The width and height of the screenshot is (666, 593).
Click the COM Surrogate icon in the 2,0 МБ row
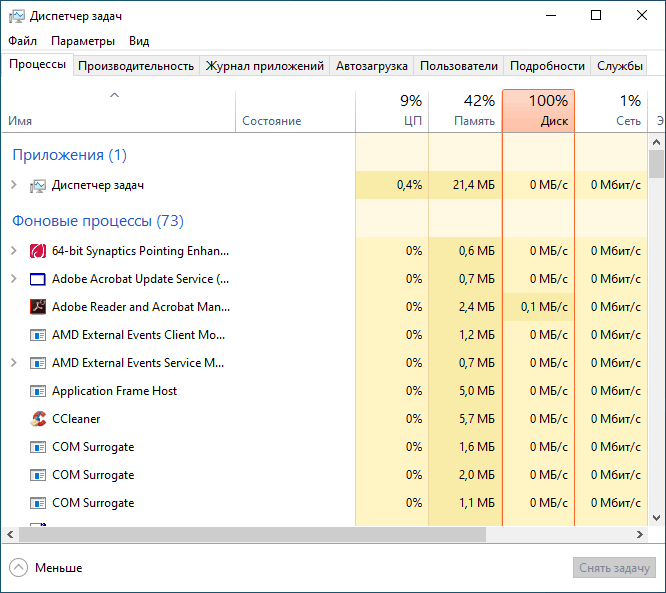pos(38,475)
